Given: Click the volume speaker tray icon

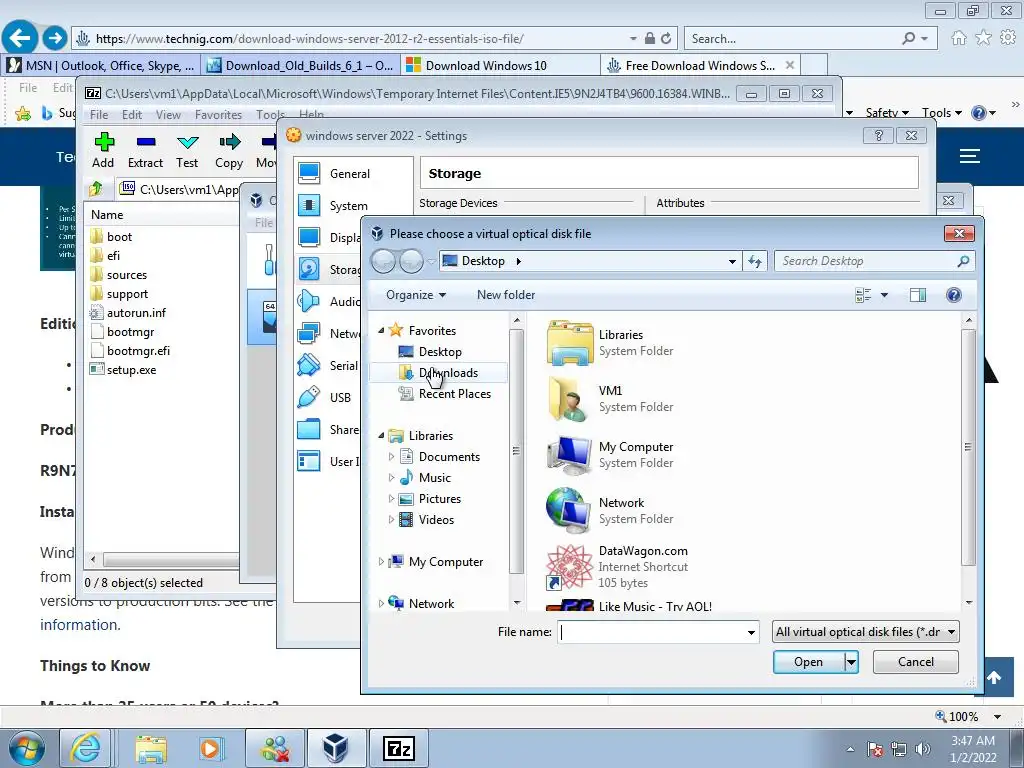Looking at the screenshot, I should pyautogui.click(x=923, y=749).
